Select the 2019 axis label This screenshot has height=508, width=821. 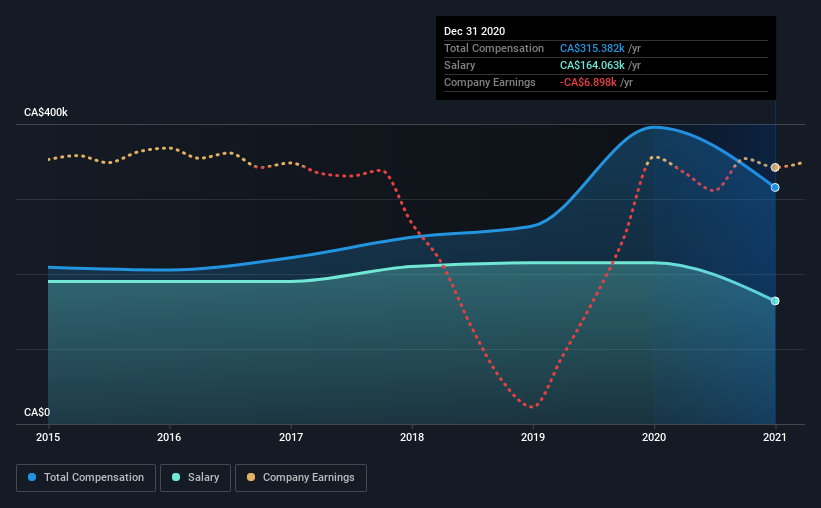click(533, 437)
